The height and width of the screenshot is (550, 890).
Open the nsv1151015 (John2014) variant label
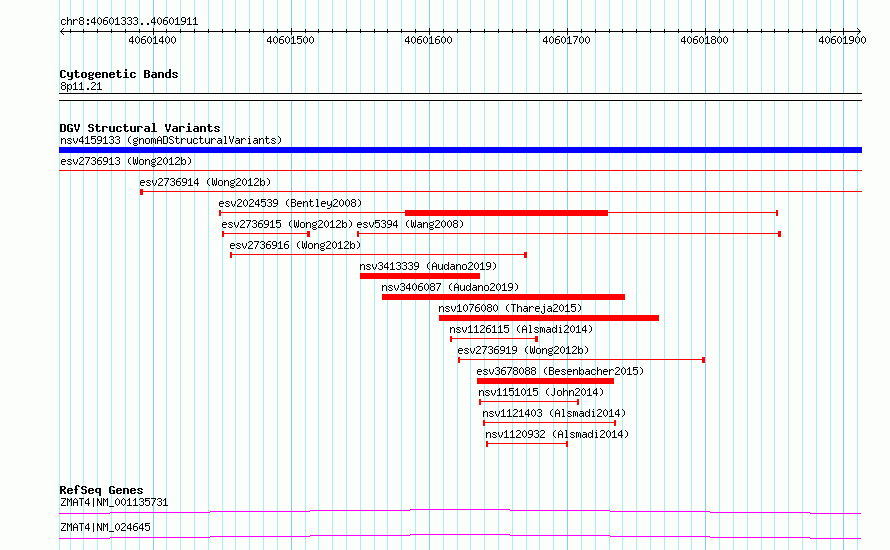click(x=541, y=392)
